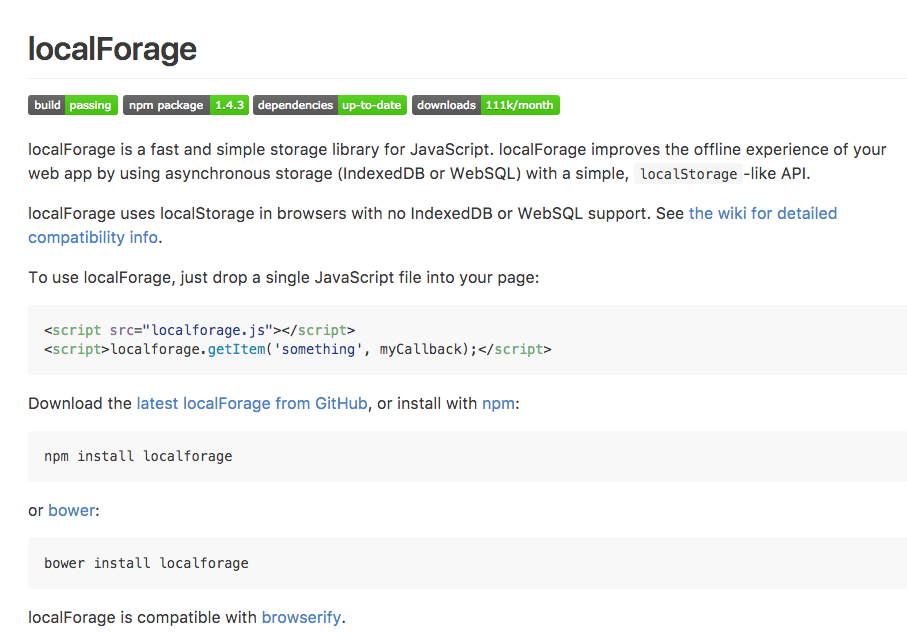This screenshot has height=642, width=907.
Task: Open the downloads 111k/month badge
Action: pyautogui.click(x=486, y=105)
